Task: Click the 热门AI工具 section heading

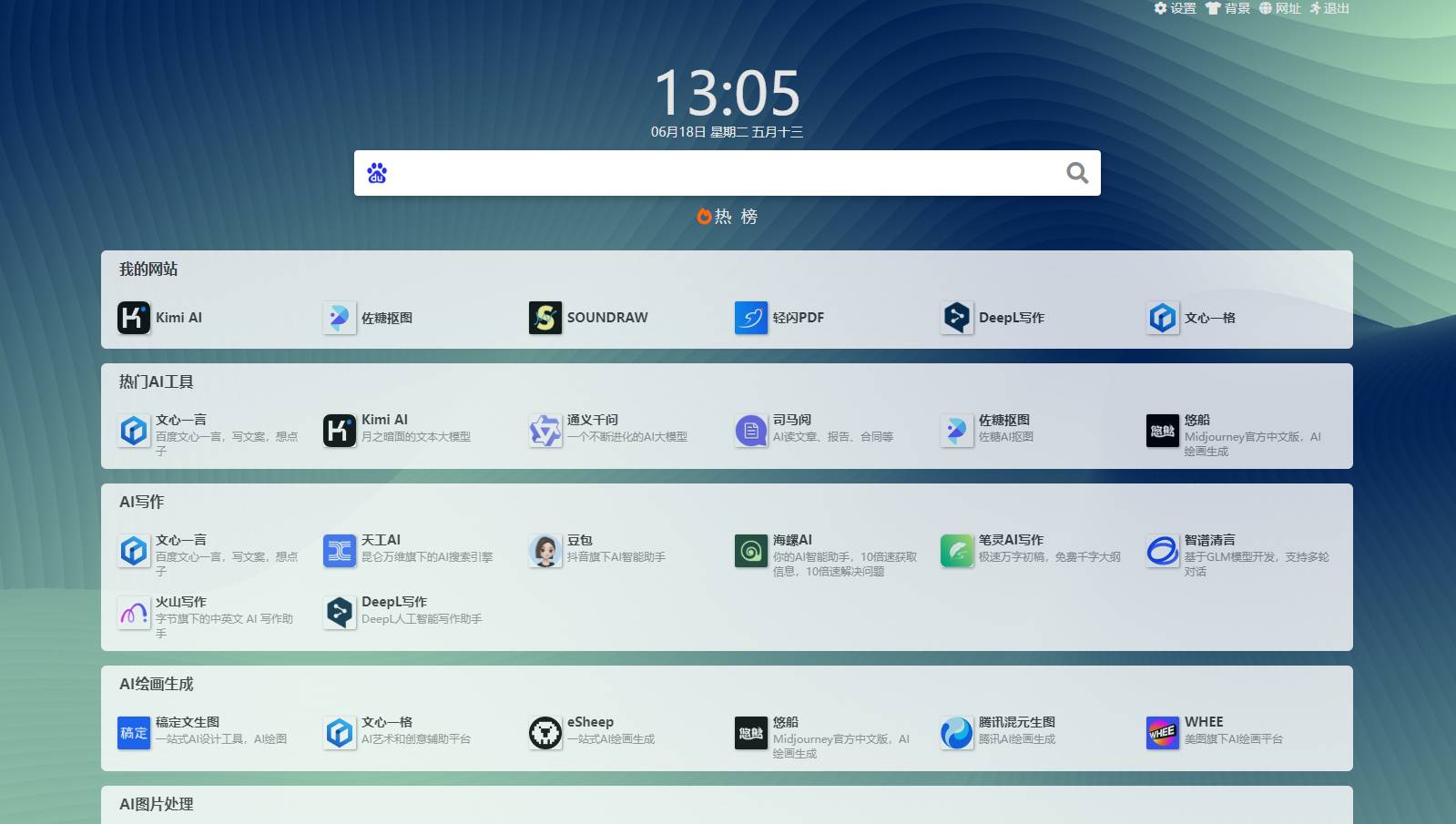Action: [157, 382]
